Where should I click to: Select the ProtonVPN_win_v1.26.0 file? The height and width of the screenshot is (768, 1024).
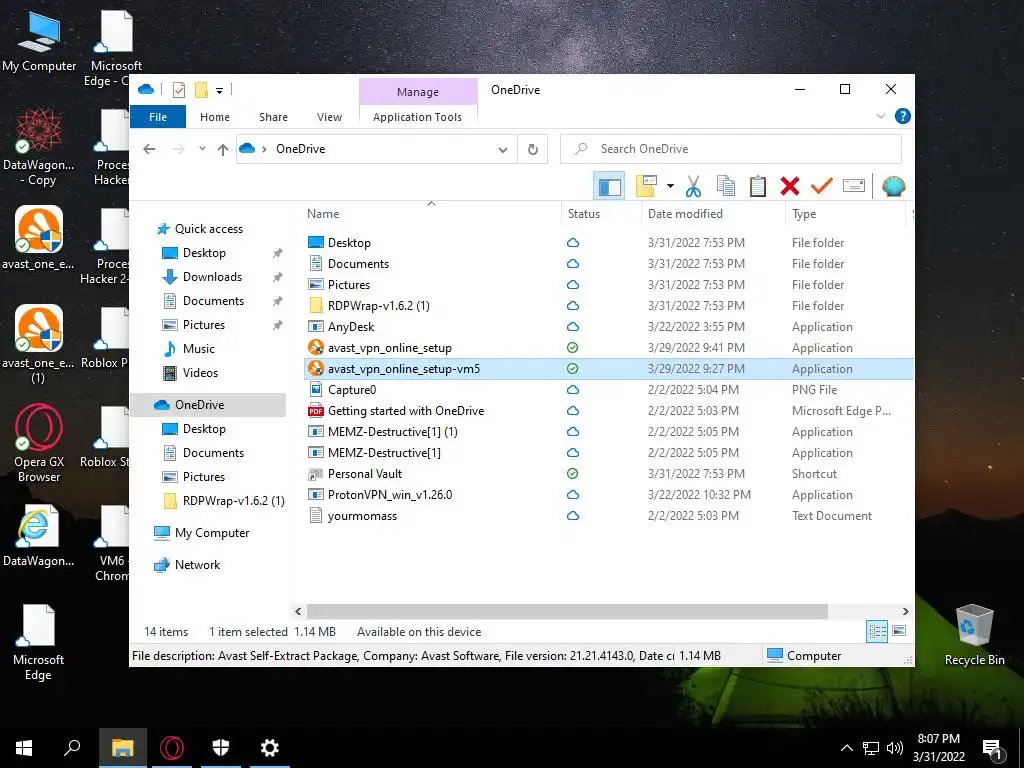(x=390, y=494)
